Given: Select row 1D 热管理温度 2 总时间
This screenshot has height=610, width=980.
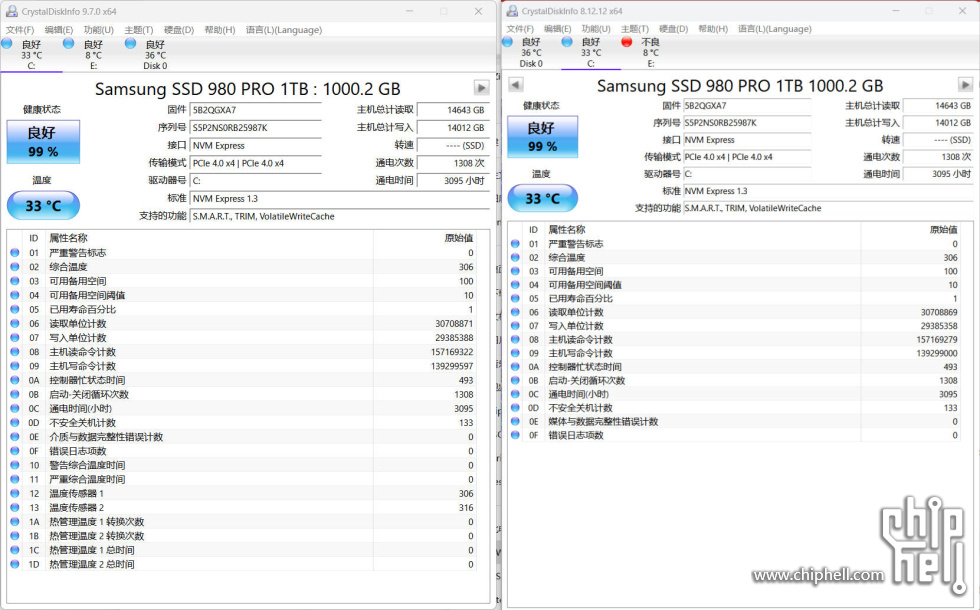Looking at the screenshot, I should 242,564.
